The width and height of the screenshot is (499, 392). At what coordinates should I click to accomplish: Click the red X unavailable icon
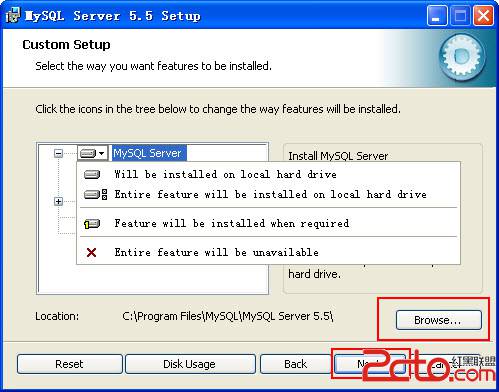[x=91, y=252]
